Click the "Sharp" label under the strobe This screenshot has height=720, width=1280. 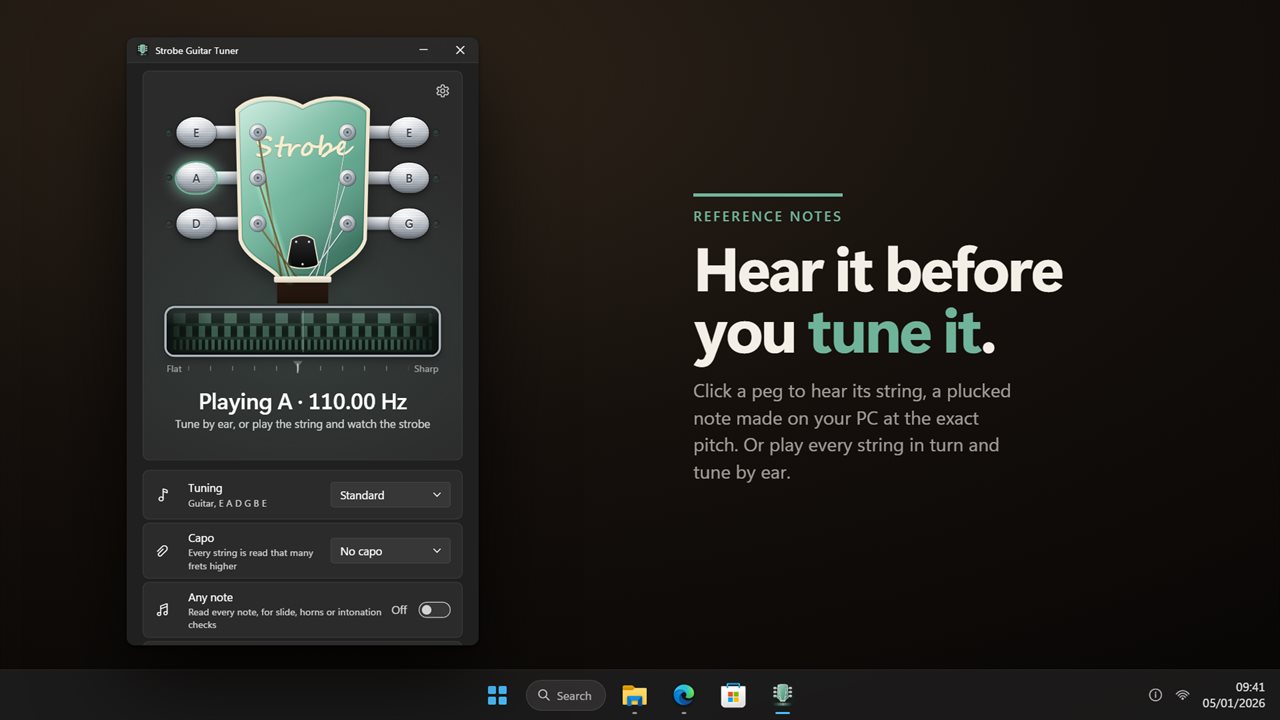[426, 369]
